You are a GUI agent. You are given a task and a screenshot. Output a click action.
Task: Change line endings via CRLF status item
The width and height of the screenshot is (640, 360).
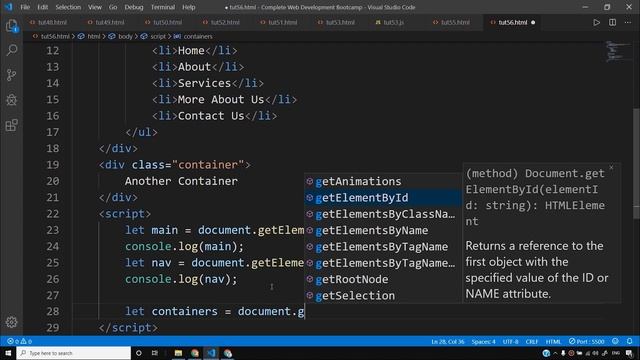pos(531,341)
